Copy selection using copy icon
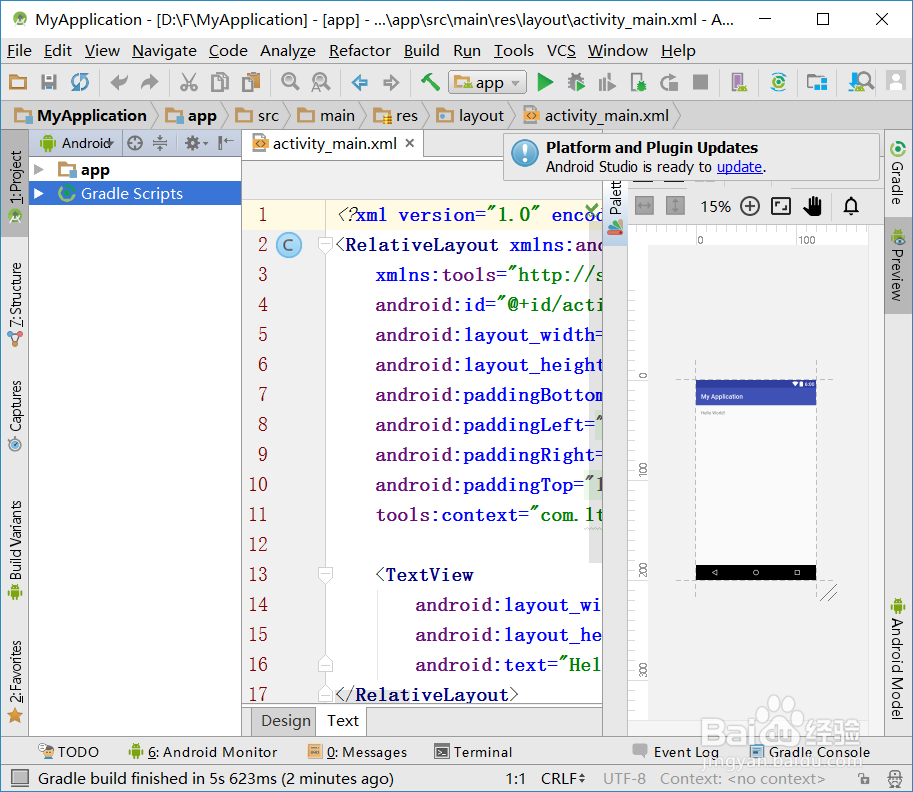913x792 pixels. [x=220, y=82]
